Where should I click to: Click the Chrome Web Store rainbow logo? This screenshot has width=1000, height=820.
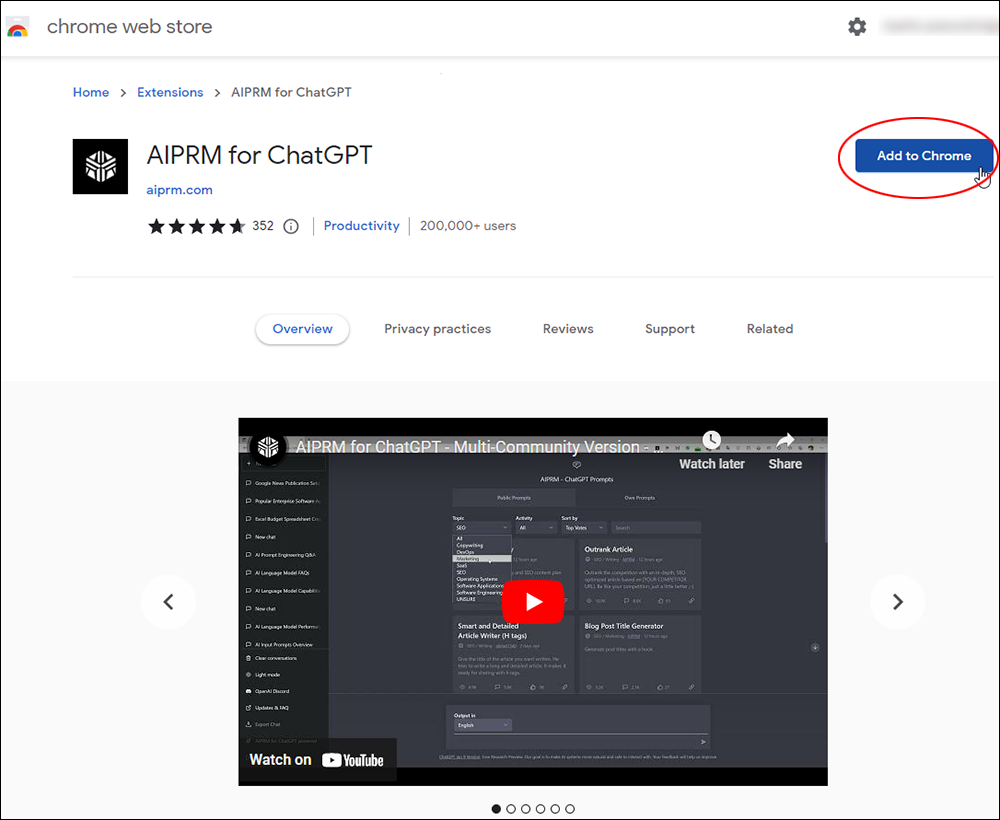pyautogui.click(x=18, y=27)
